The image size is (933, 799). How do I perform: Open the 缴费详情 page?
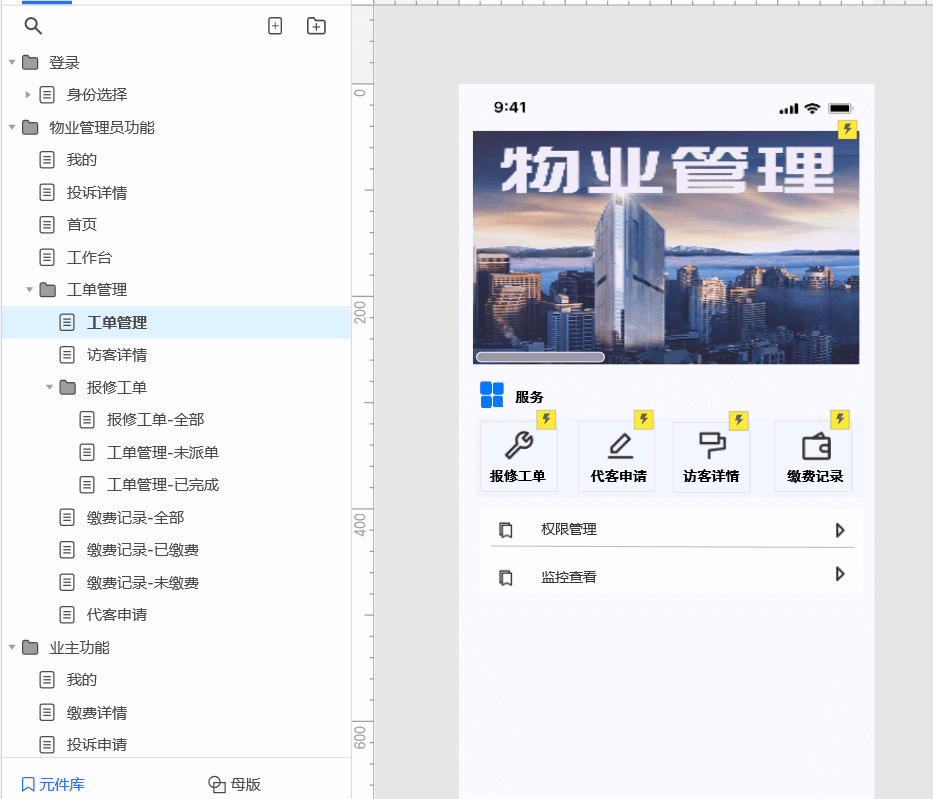click(x=97, y=712)
